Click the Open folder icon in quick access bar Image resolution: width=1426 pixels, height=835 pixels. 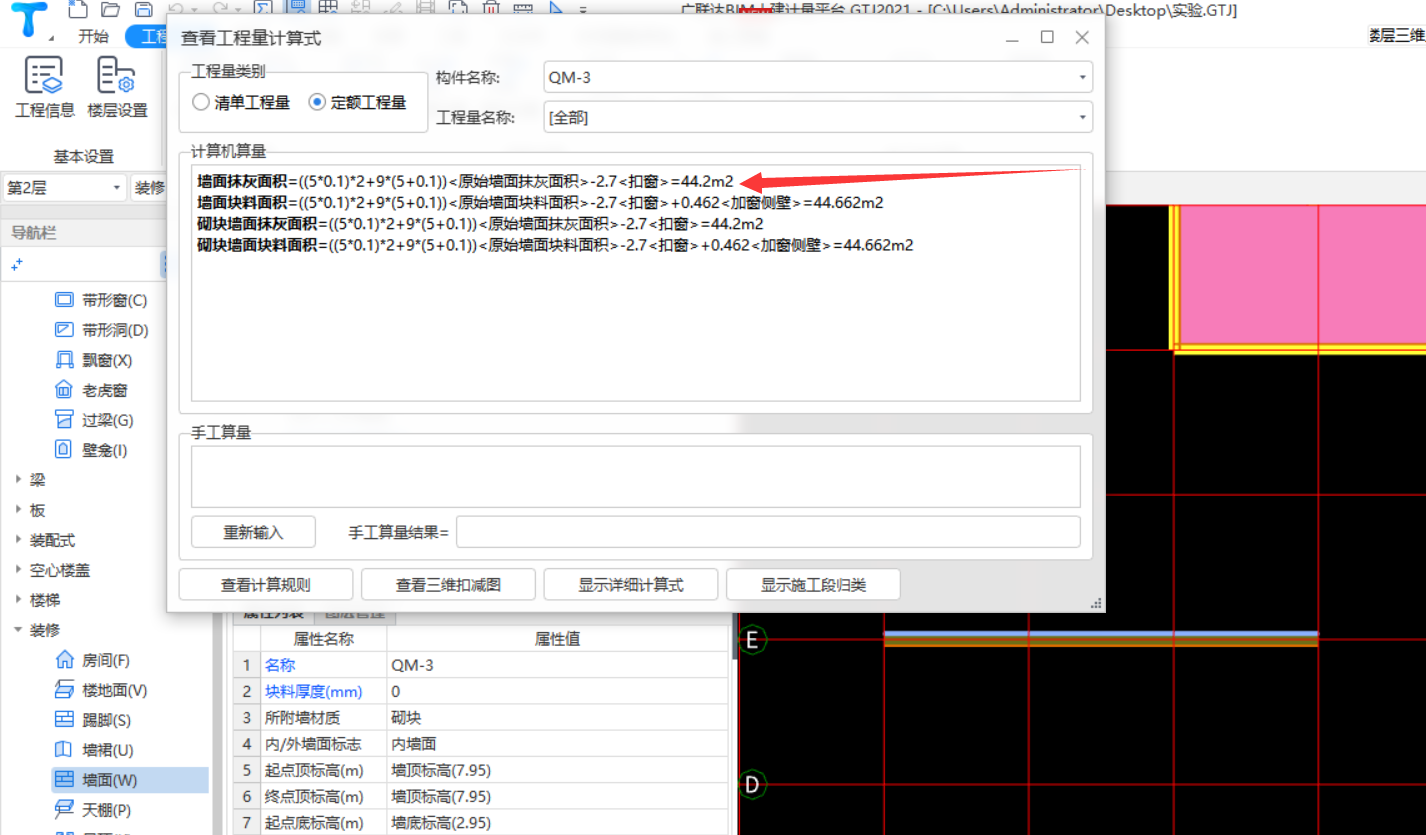tap(111, 10)
